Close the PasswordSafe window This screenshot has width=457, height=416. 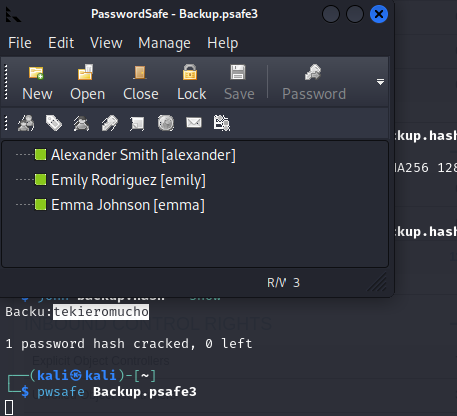(x=379, y=14)
